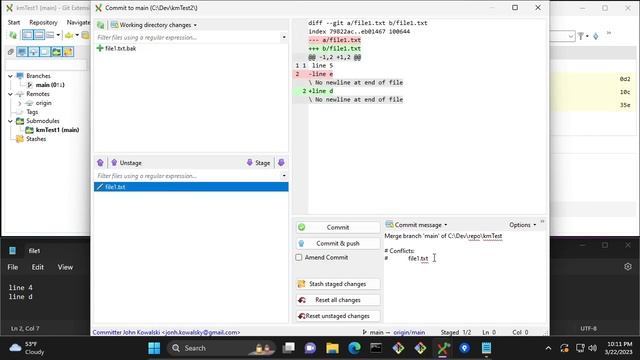Collapse the Remotes tree node
This screenshot has width=640, height=360.
(x=10, y=94)
